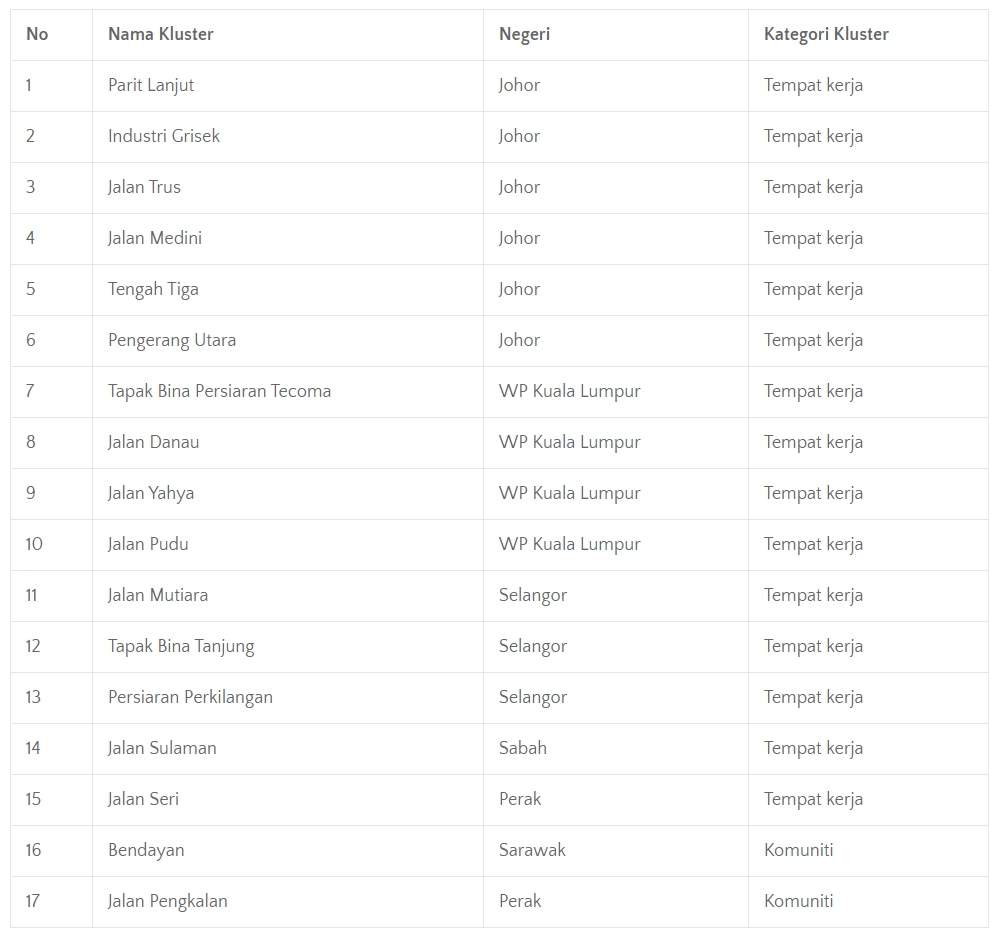Select 'Tapak Bina Persiaran Tecoma' cluster name
The height and width of the screenshot is (934, 1002).
[219, 391]
